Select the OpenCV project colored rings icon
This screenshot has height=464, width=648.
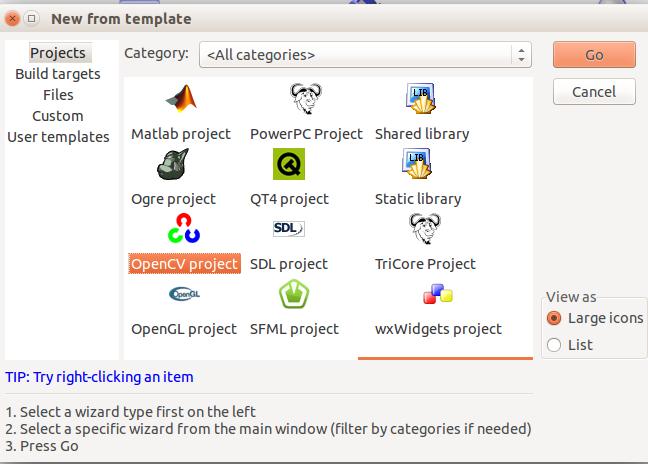[x=184, y=228]
